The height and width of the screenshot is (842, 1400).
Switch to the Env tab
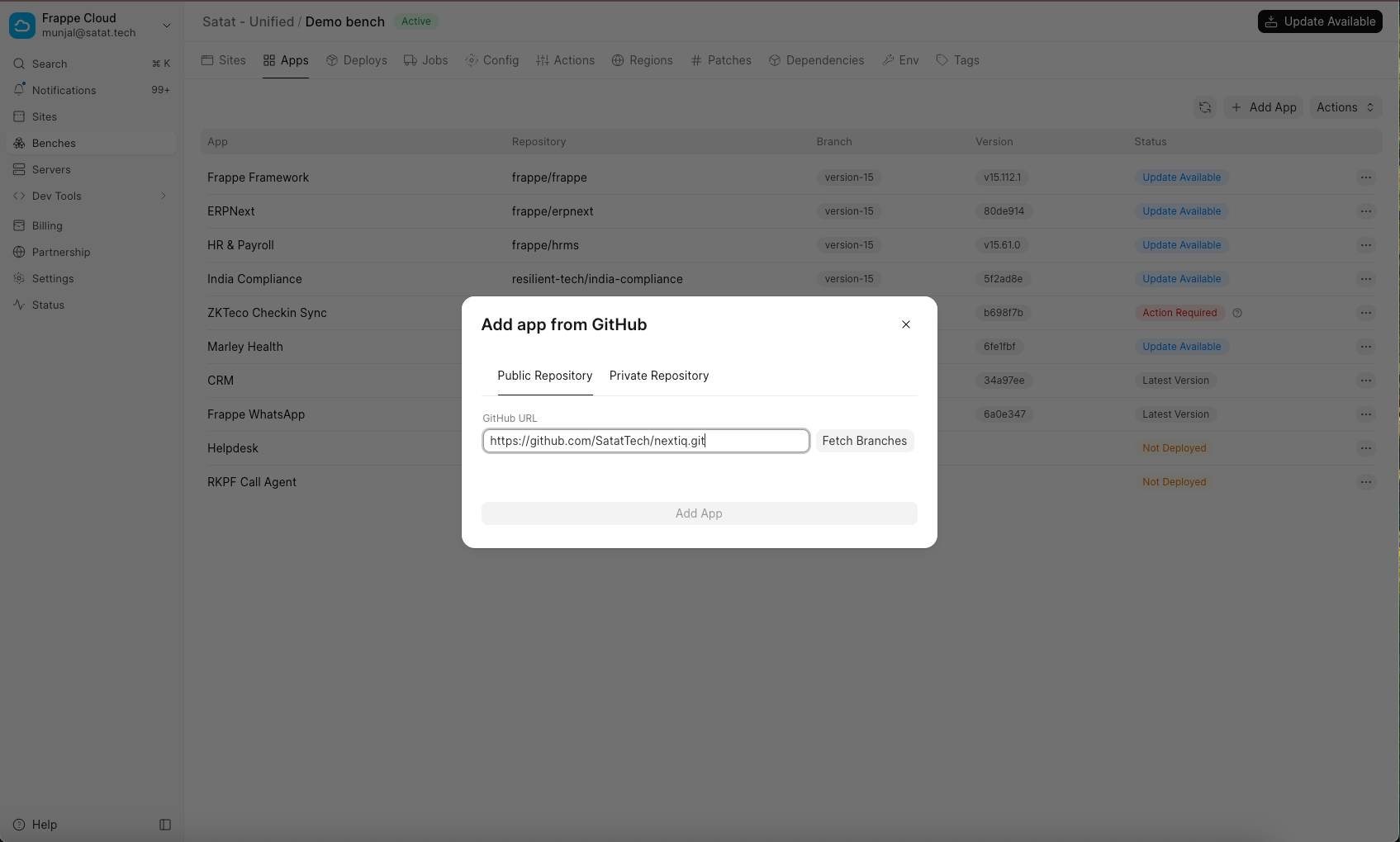pos(901,60)
